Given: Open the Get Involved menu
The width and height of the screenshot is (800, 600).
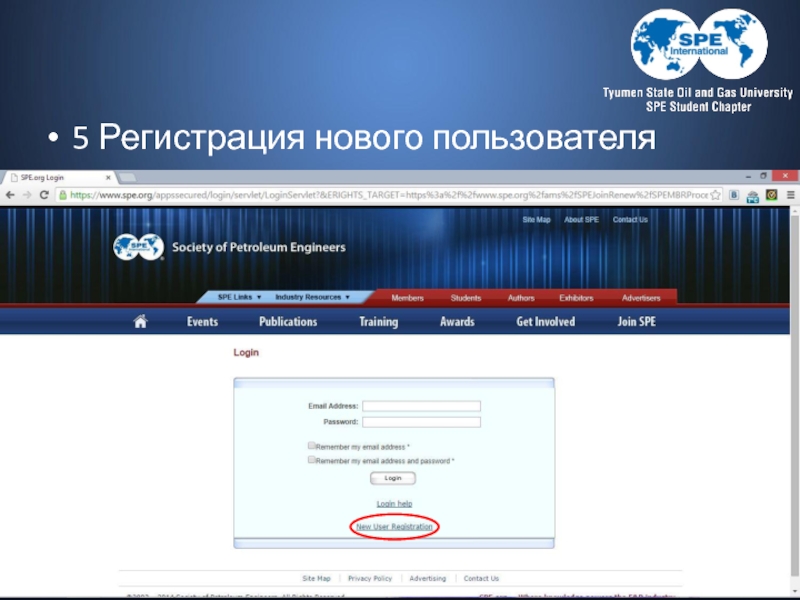Looking at the screenshot, I should pyautogui.click(x=545, y=321).
